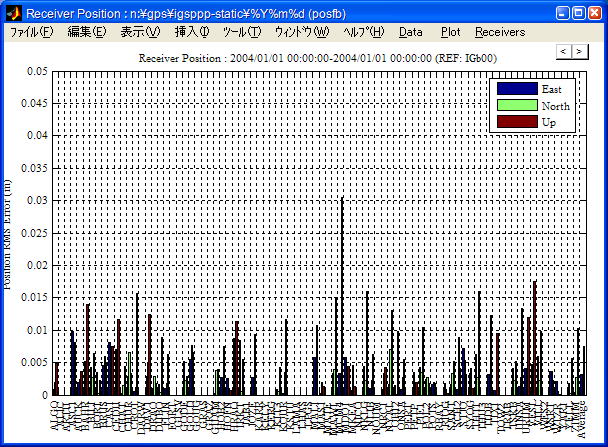
Task: Maximize the Receiver Position window
Action: pos(579,13)
